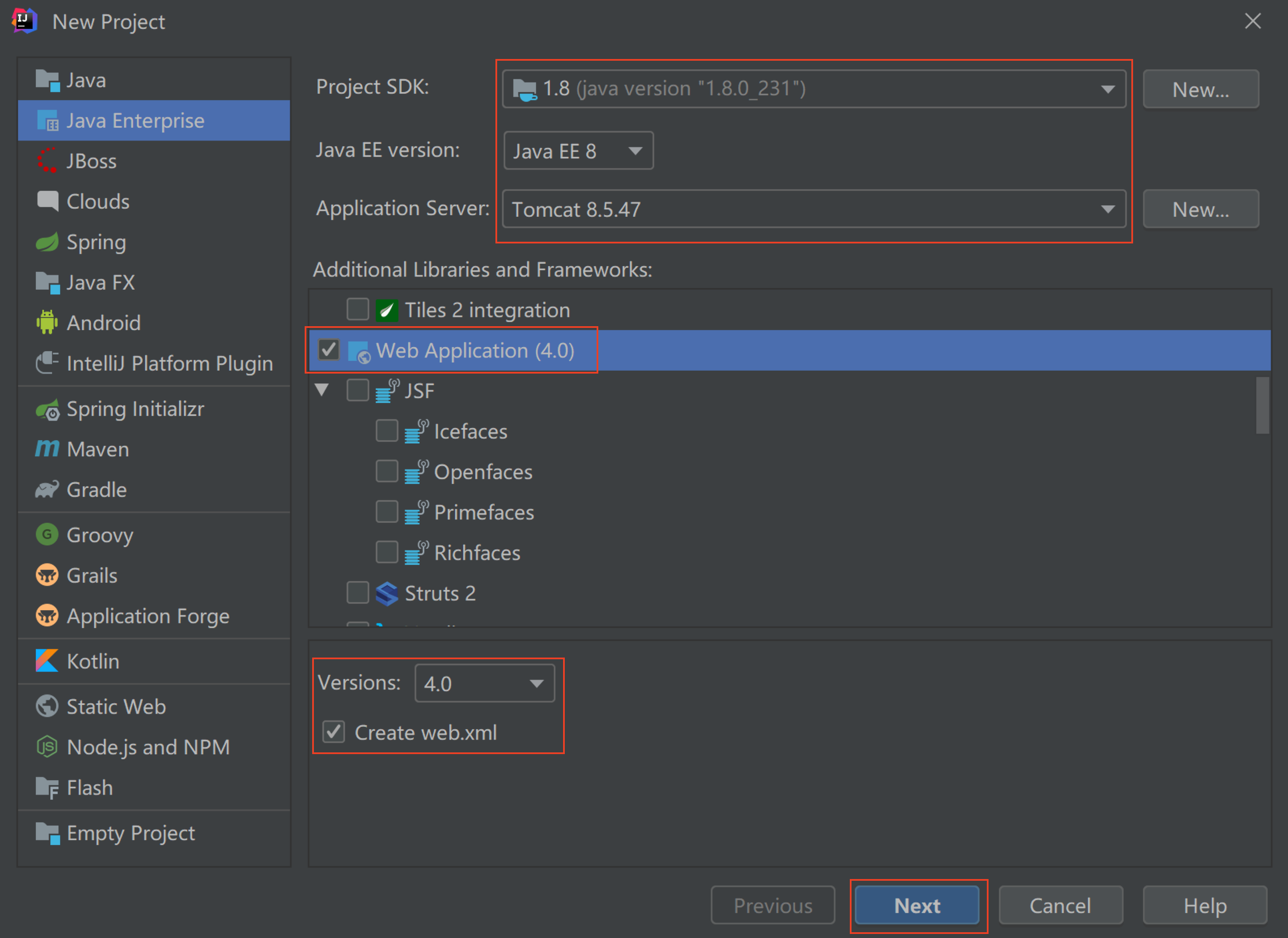This screenshot has height=938, width=1288.
Task: Open the web app Versions combo box
Action: click(484, 684)
